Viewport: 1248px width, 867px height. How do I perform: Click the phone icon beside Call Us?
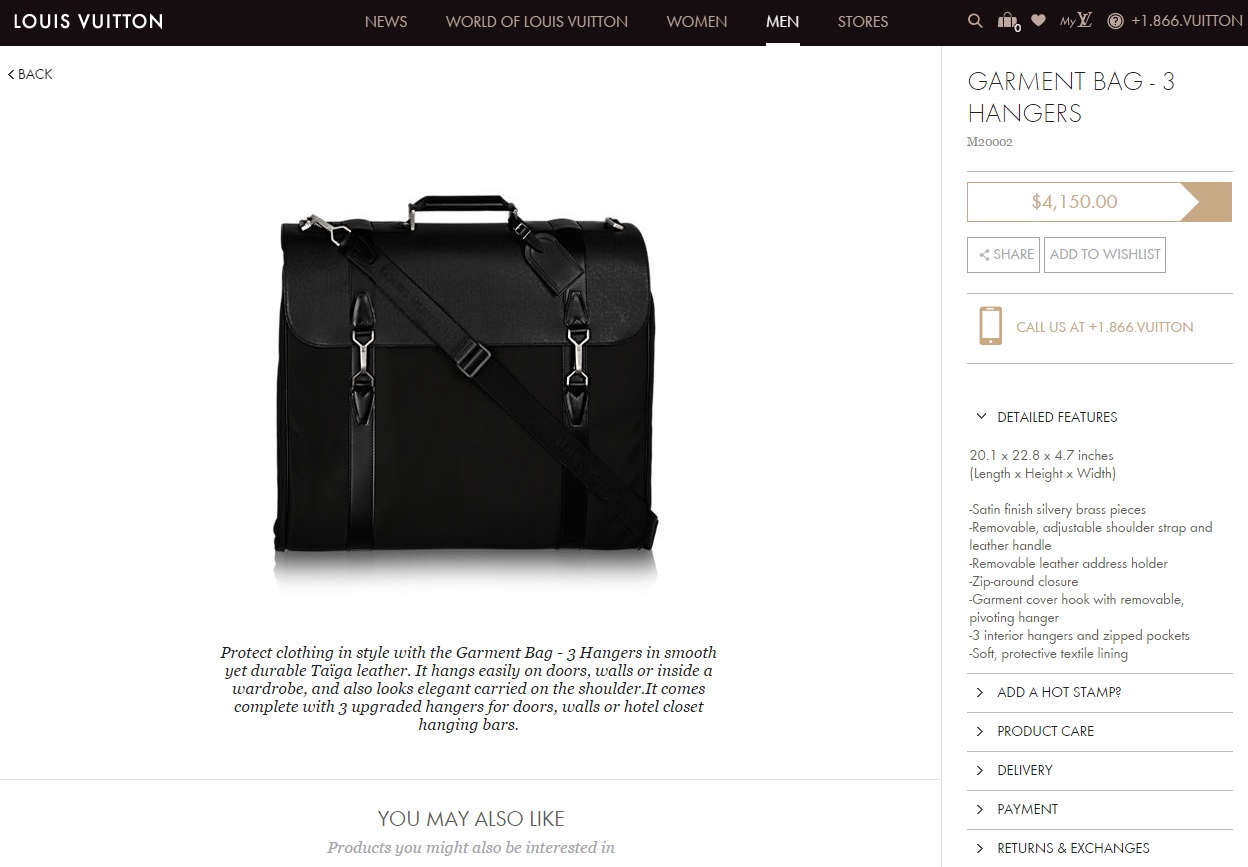click(x=990, y=326)
